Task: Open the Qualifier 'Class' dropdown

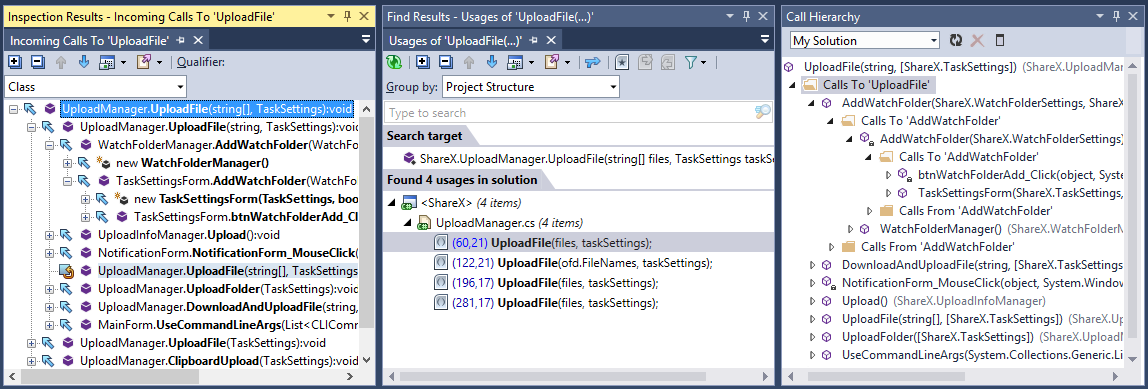Action: pos(95,87)
